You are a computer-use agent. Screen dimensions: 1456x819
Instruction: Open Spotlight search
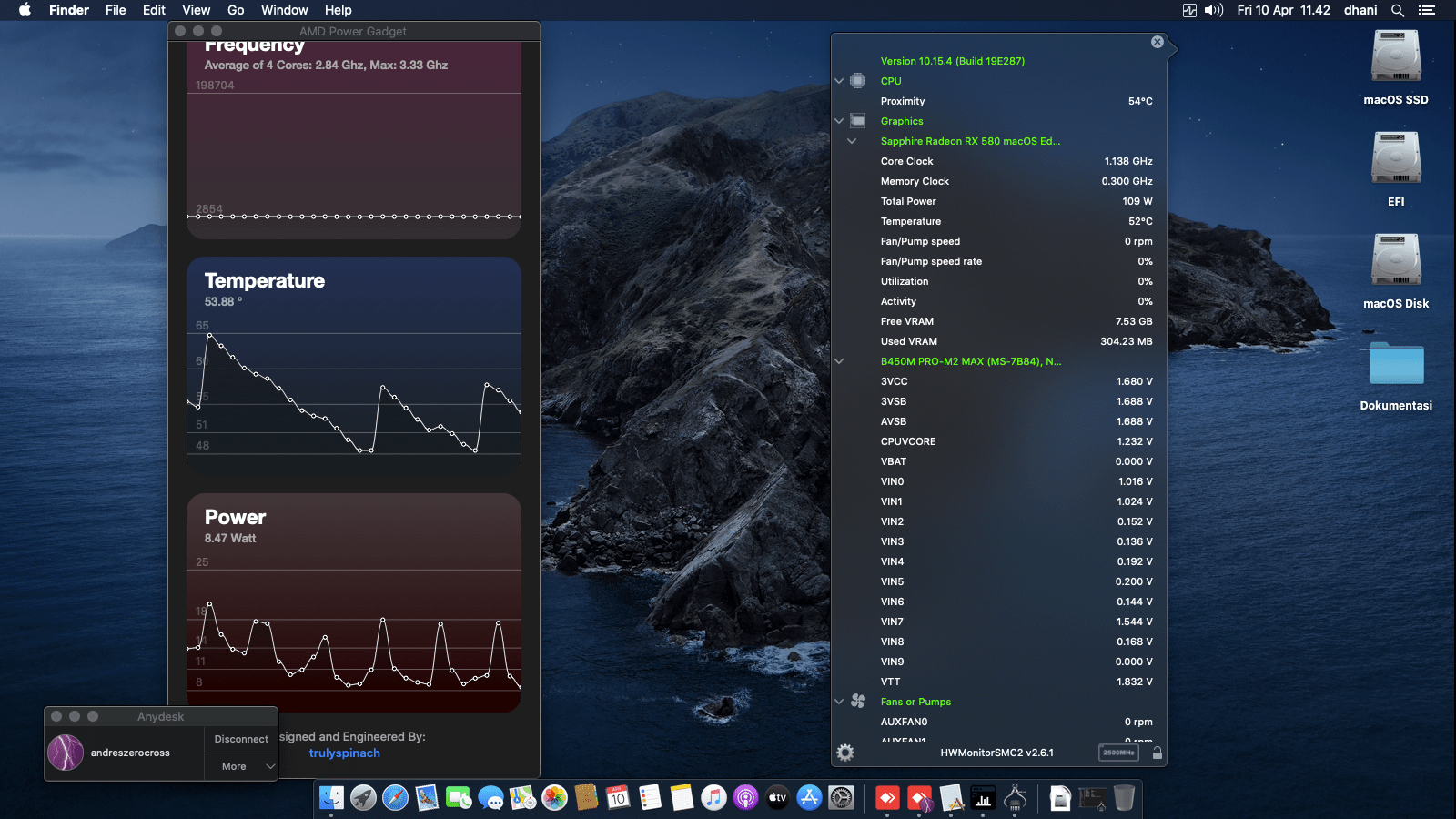pyautogui.click(x=1398, y=10)
